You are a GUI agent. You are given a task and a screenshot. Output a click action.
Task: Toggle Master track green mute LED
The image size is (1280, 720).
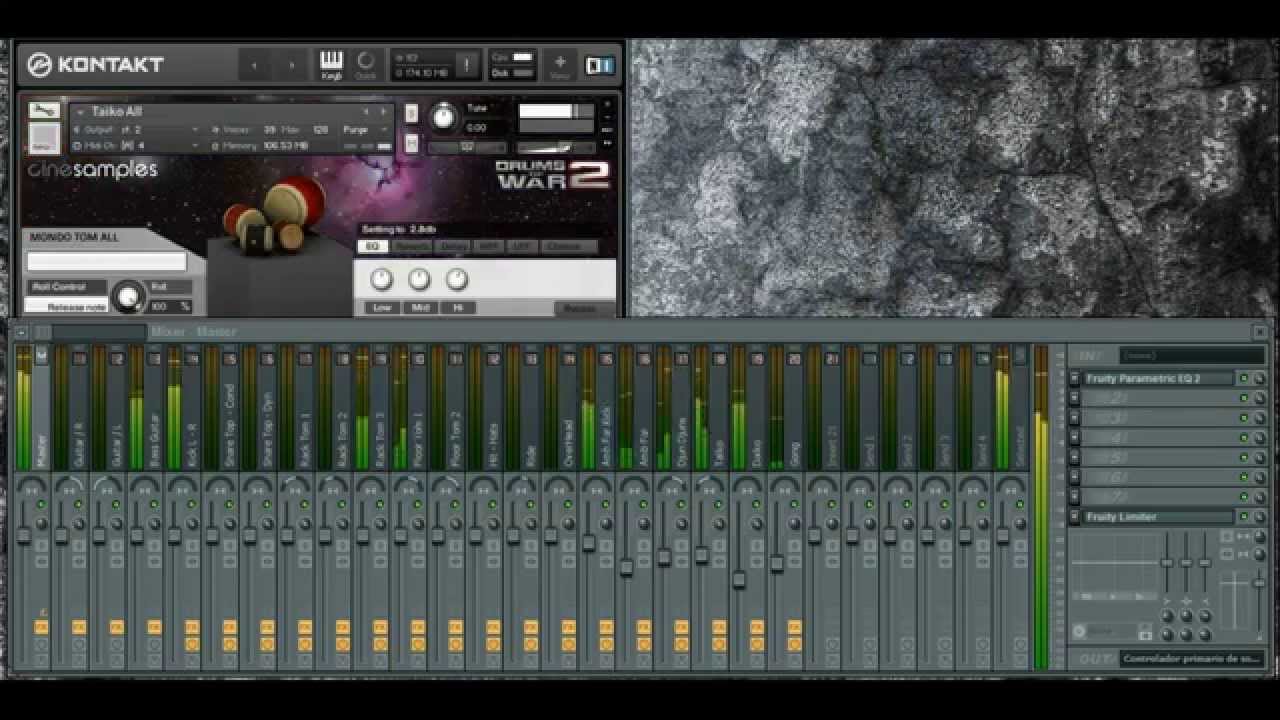tap(41, 505)
